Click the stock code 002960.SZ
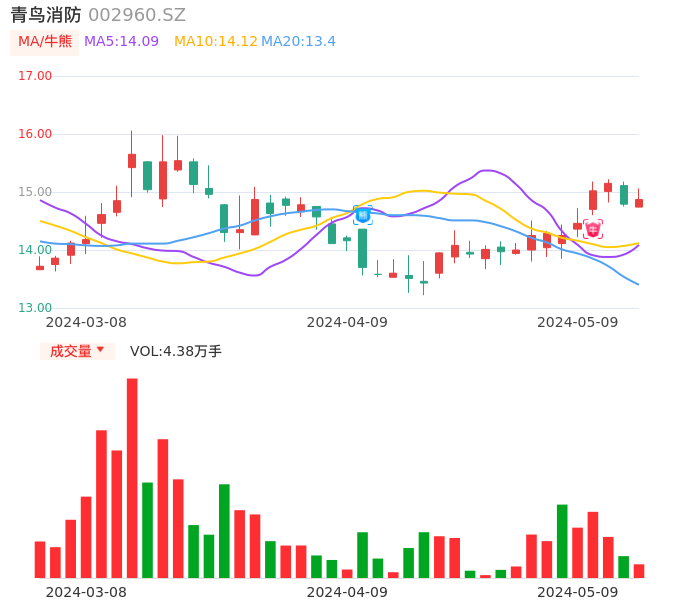The height and width of the screenshot is (606, 686). (137, 15)
